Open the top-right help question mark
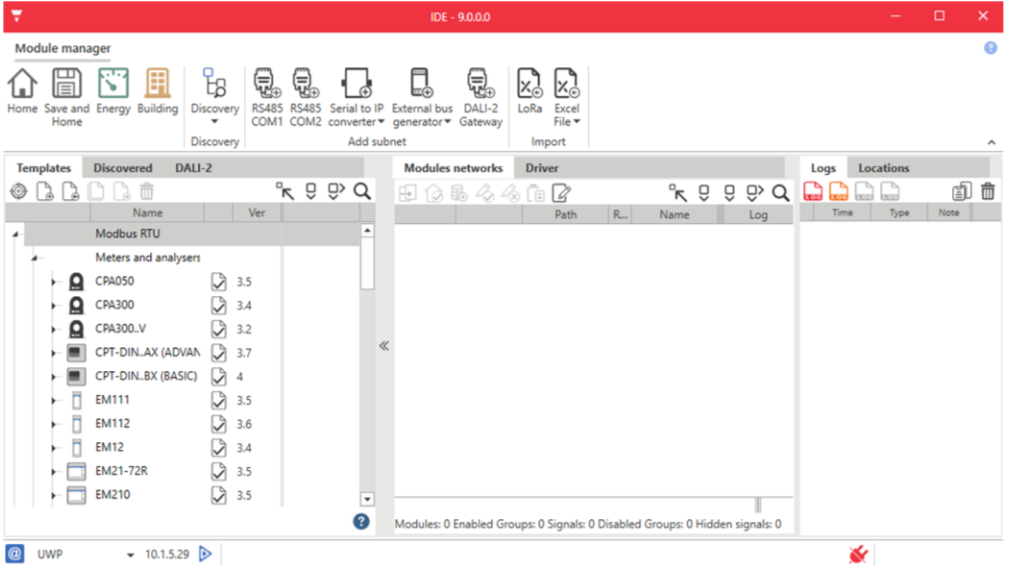Image resolution: width=1011 pixels, height=569 pixels. click(990, 48)
